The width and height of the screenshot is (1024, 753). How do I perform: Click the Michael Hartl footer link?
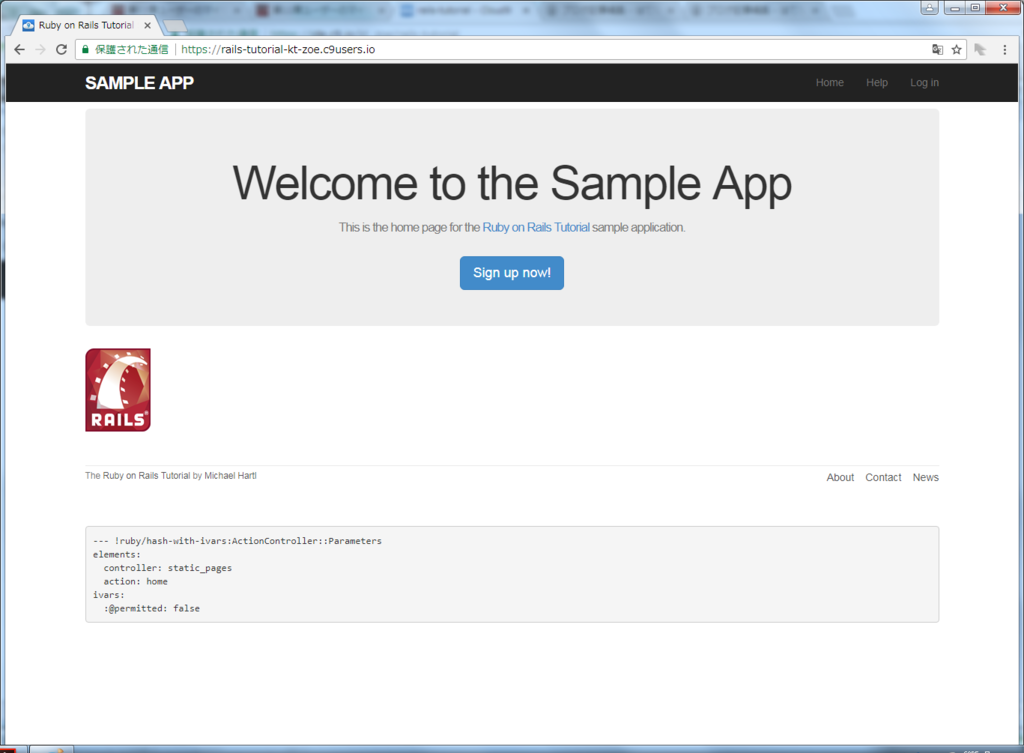coord(231,476)
